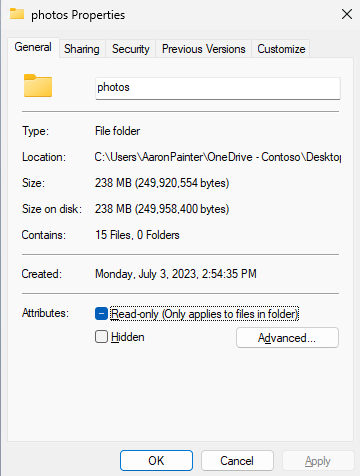Click the Created date value
Image resolution: width=360 pixels, height=476 pixels.
click(x=176, y=274)
